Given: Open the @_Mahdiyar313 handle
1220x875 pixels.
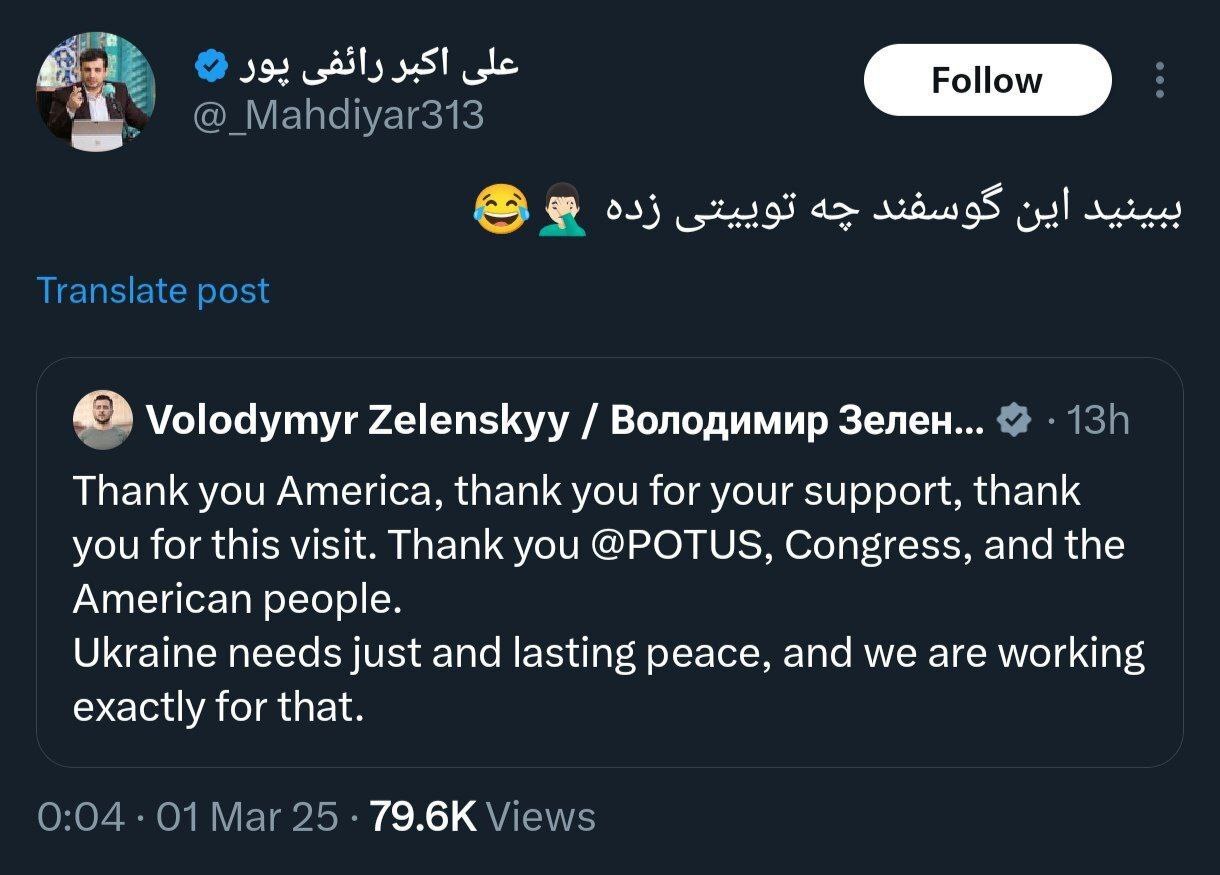Looking at the screenshot, I should pyautogui.click(x=338, y=116).
